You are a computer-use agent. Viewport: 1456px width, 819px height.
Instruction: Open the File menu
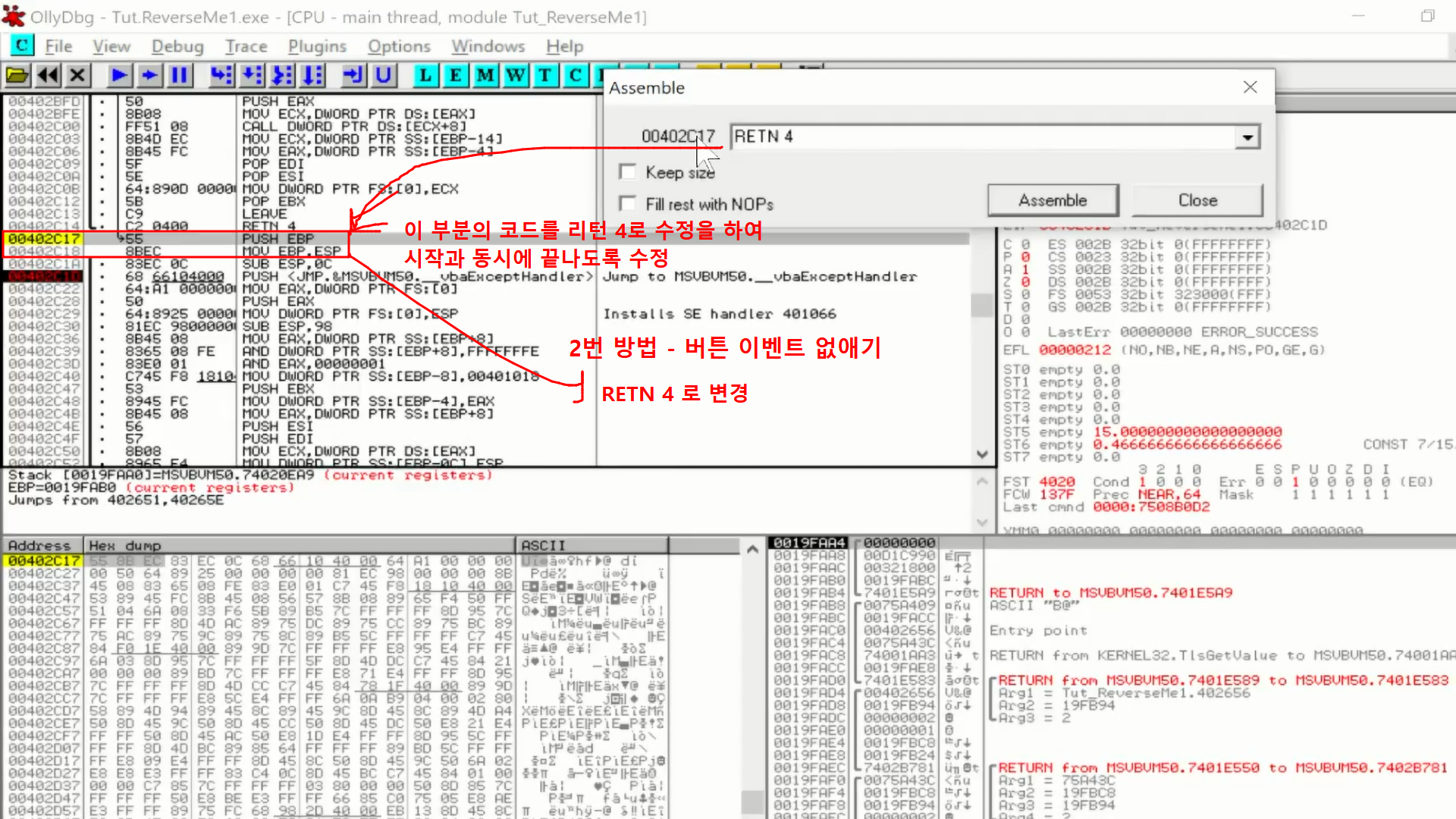coord(58,46)
